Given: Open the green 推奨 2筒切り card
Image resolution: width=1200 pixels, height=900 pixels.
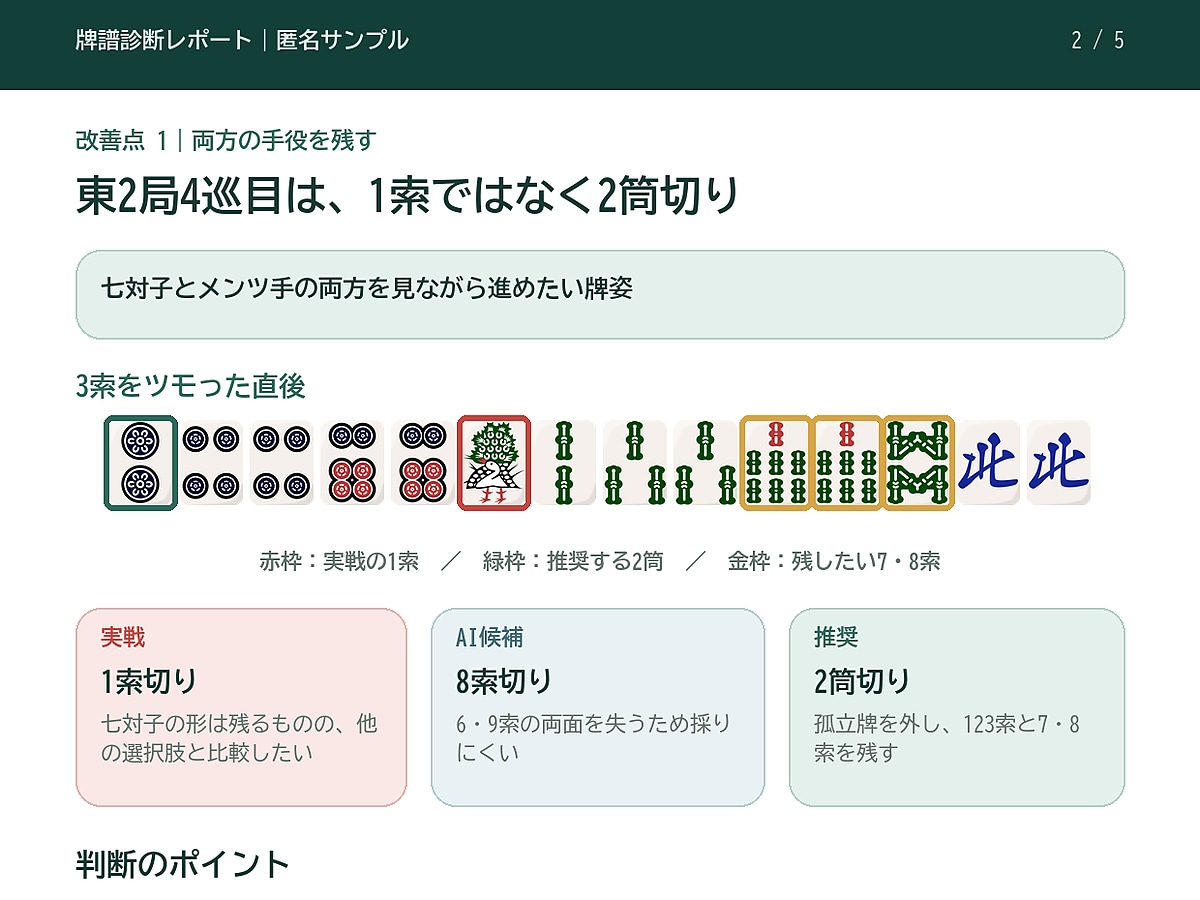Looking at the screenshot, I should (x=957, y=707).
